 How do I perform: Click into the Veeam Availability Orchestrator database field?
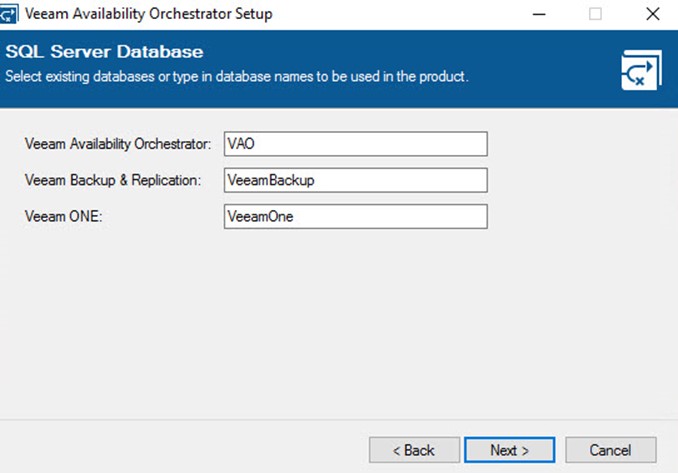point(355,144)
